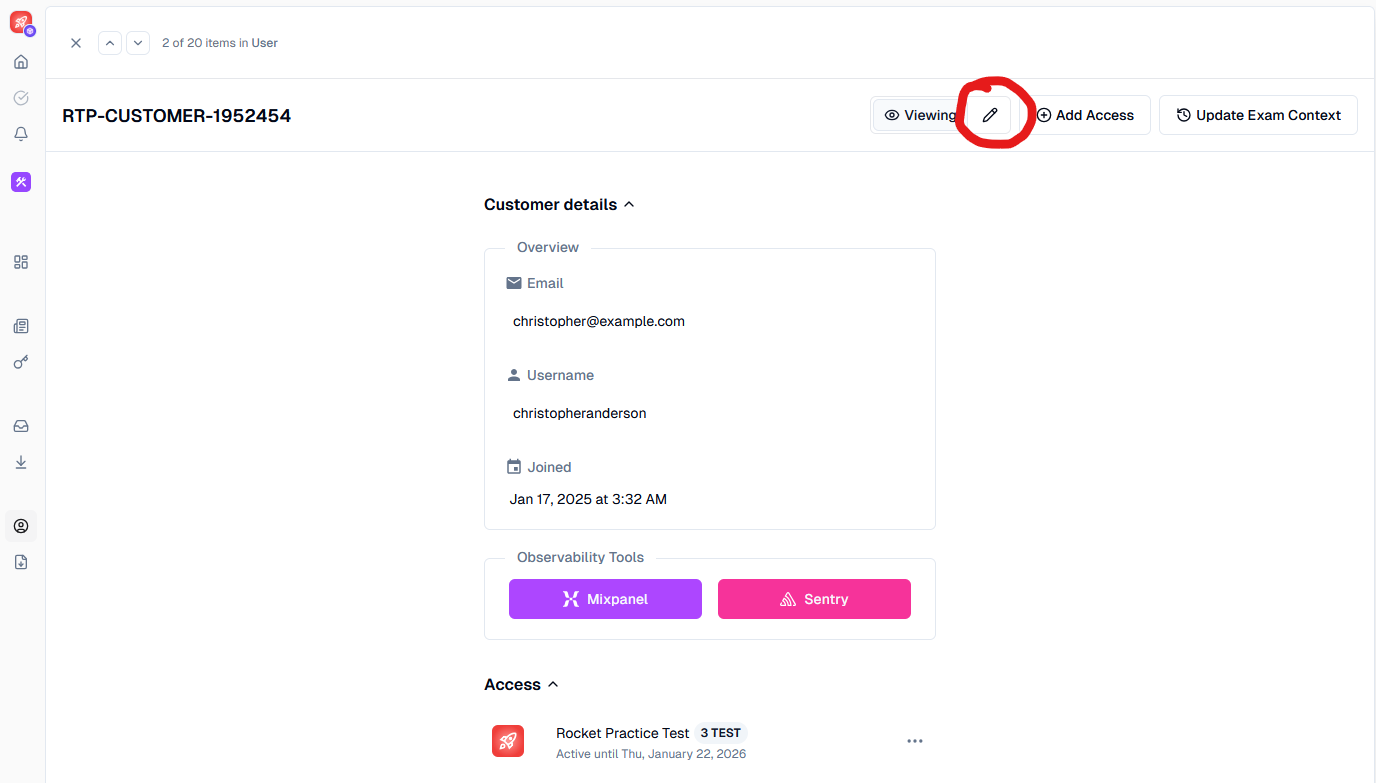Go to the next user item
Viewport: 1376px width, 783px height.
[x=138, y=43]
